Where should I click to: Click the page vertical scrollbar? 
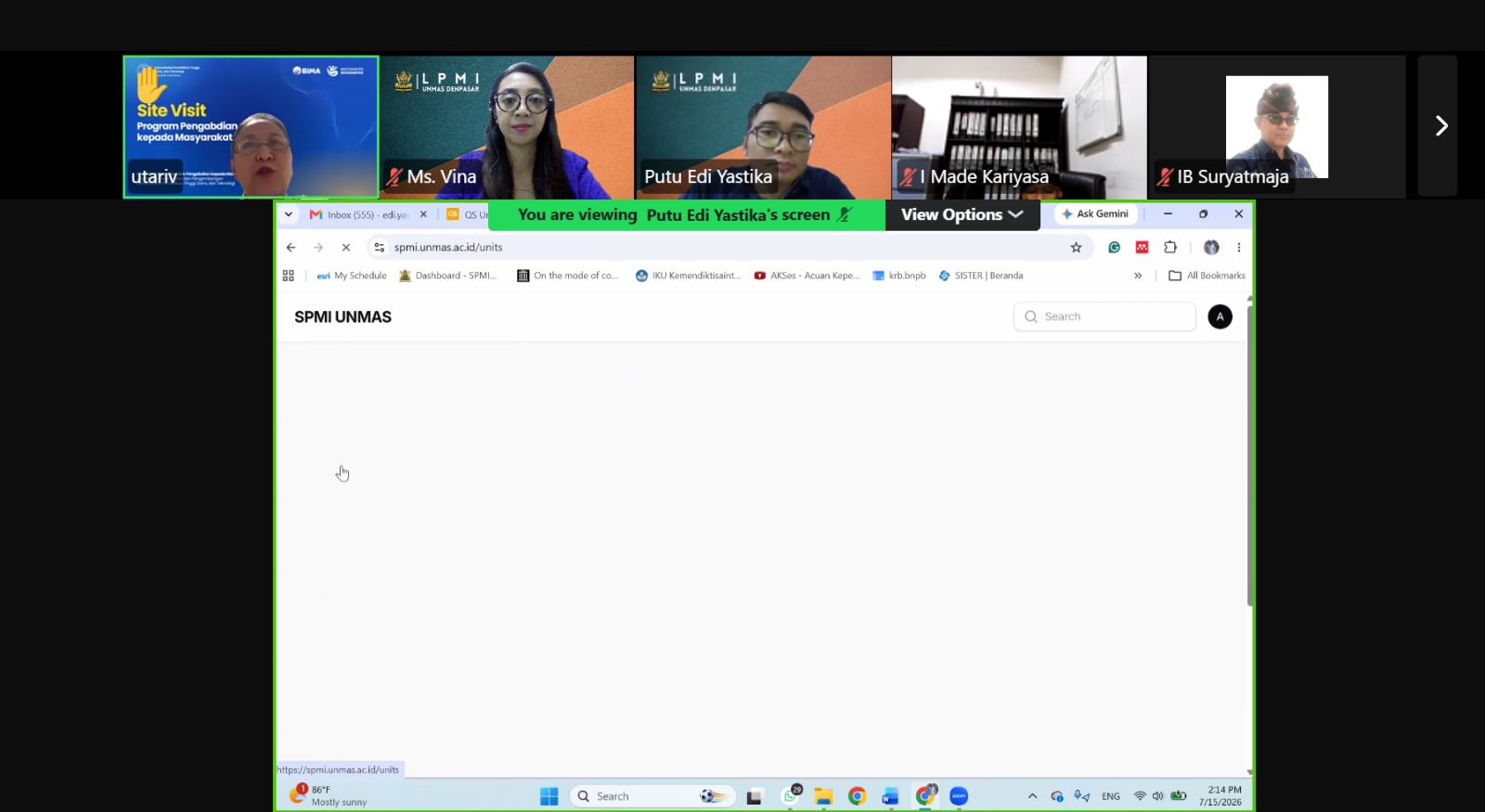(x=1249, y=456)
